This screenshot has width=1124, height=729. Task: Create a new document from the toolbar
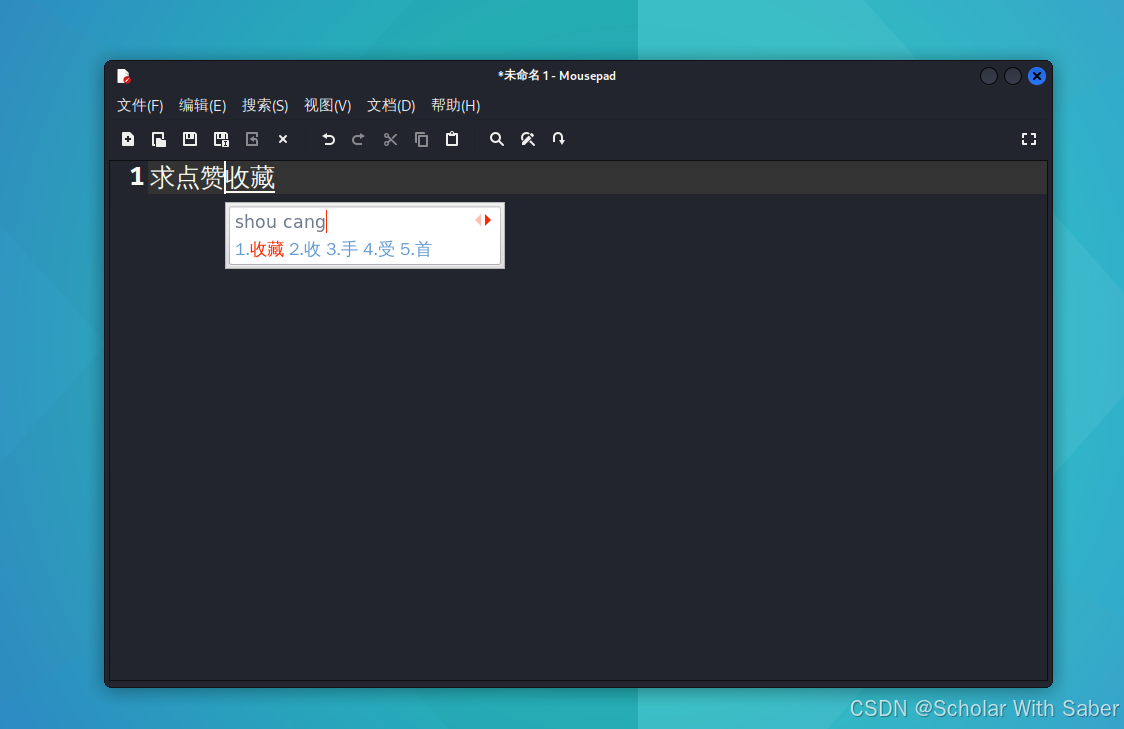pyautogui.click(x=128, y=139)
